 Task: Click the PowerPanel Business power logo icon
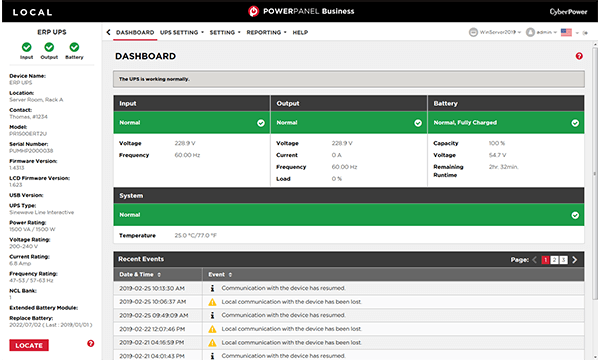pos(253,11)
